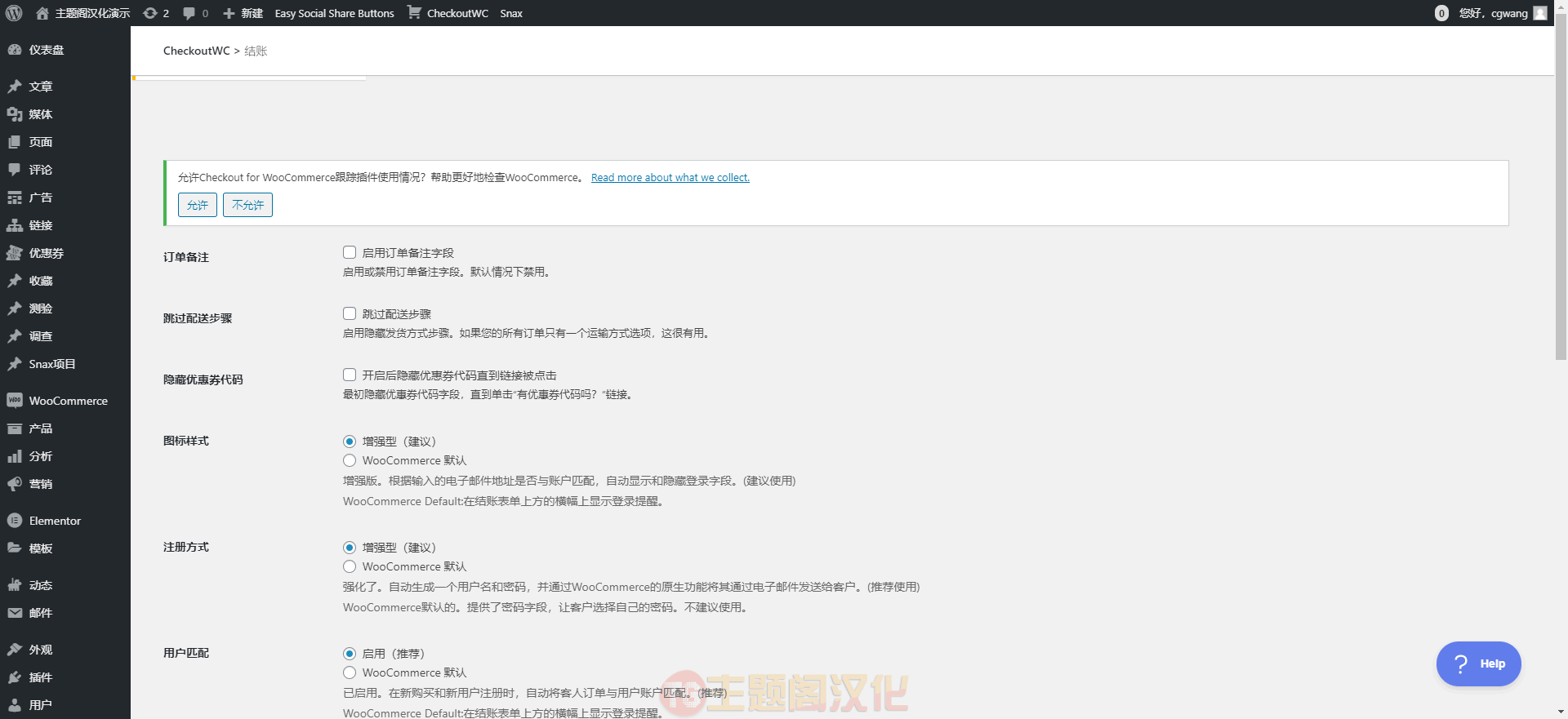Viewport: 1568px width, 719px height.
Task: Click the 分析 bar chart icon
Action: click(x=15, y=456)
